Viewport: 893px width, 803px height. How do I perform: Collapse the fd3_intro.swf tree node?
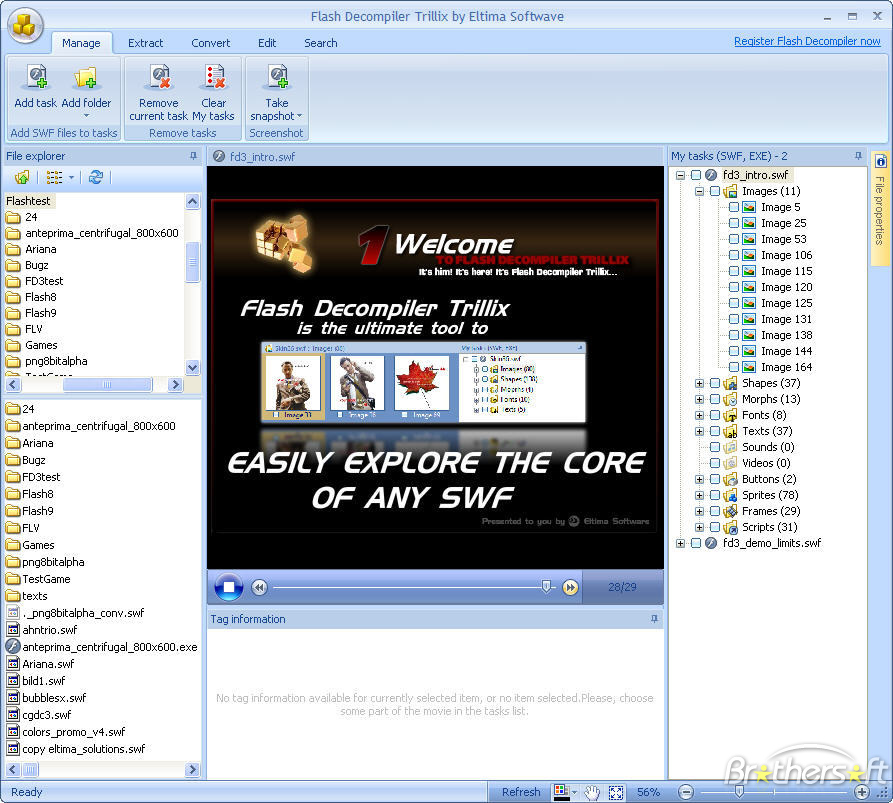[681, 175]
